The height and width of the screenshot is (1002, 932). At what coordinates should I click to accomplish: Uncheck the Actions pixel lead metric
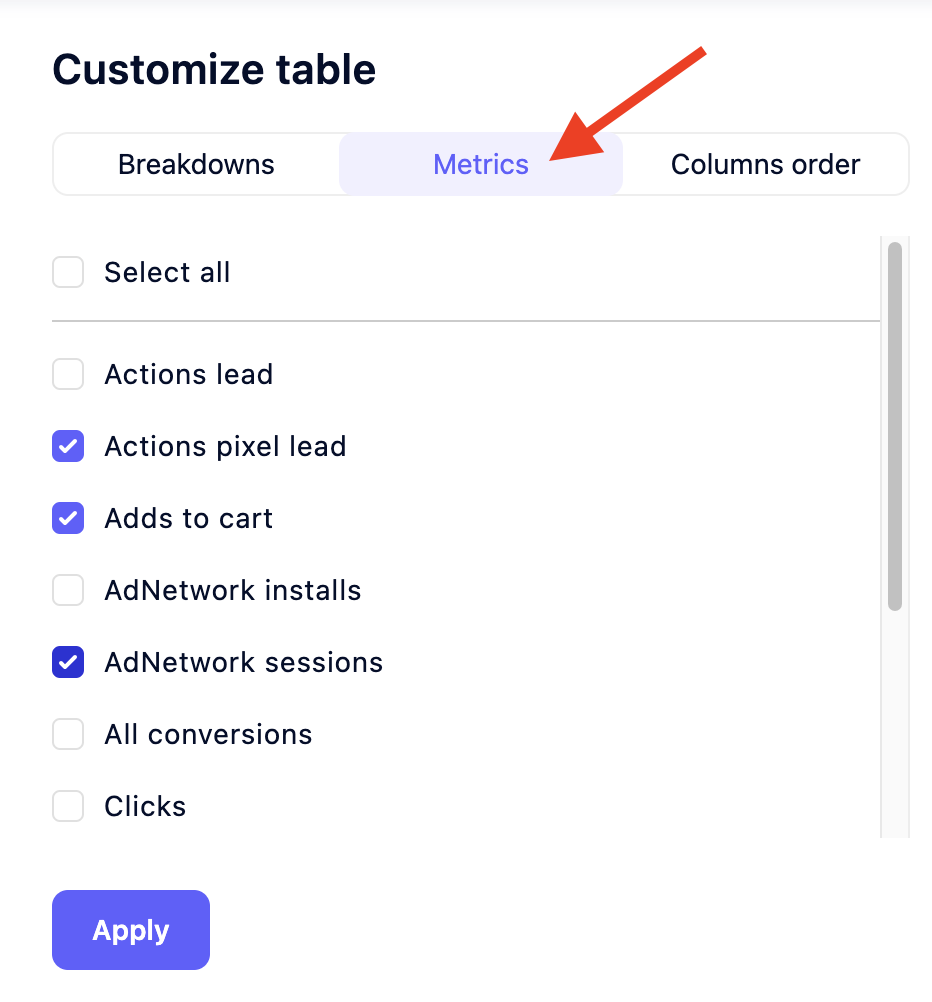68,446
